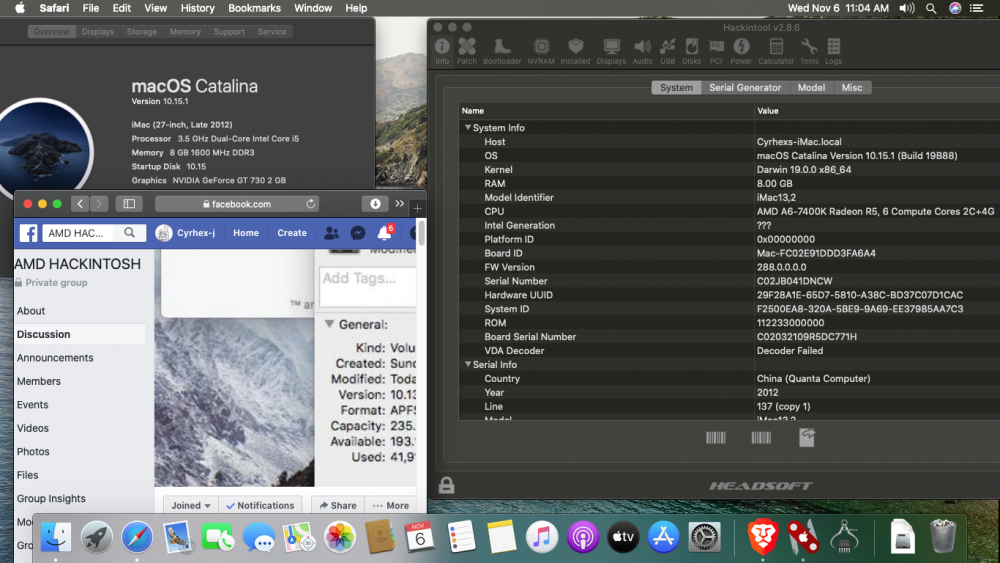
Task: Click the Share button in the group
Action: pos(338,505)
